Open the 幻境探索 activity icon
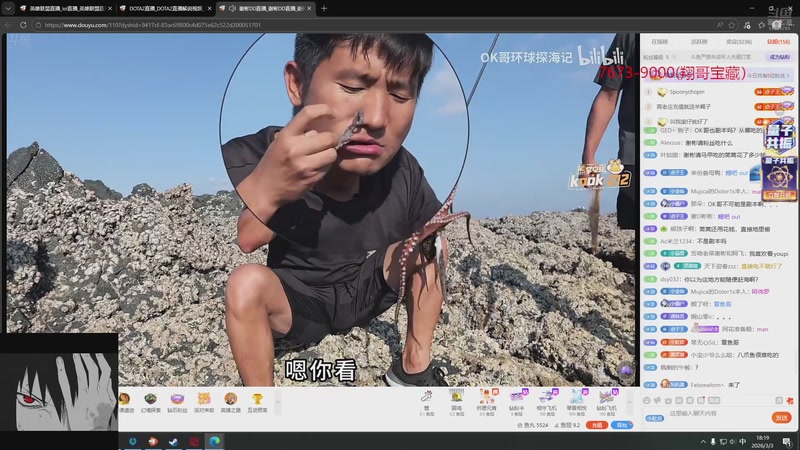The width and height of the screenshot is (800, 450). coord(151,402)
